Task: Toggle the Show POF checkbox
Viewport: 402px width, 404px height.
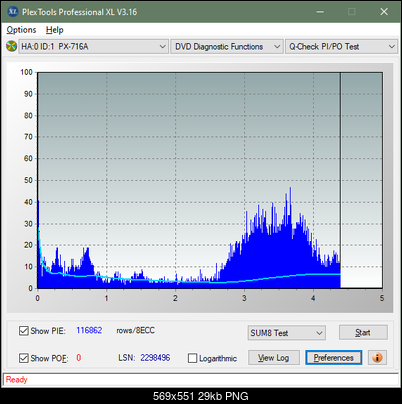Action: pos(24,358)
